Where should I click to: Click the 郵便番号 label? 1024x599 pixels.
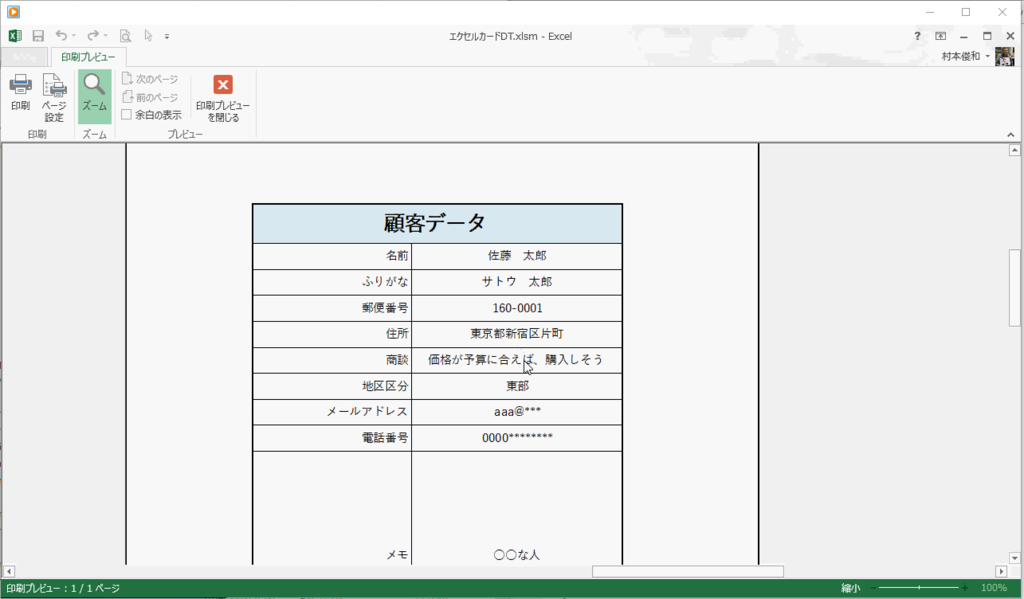385,308
